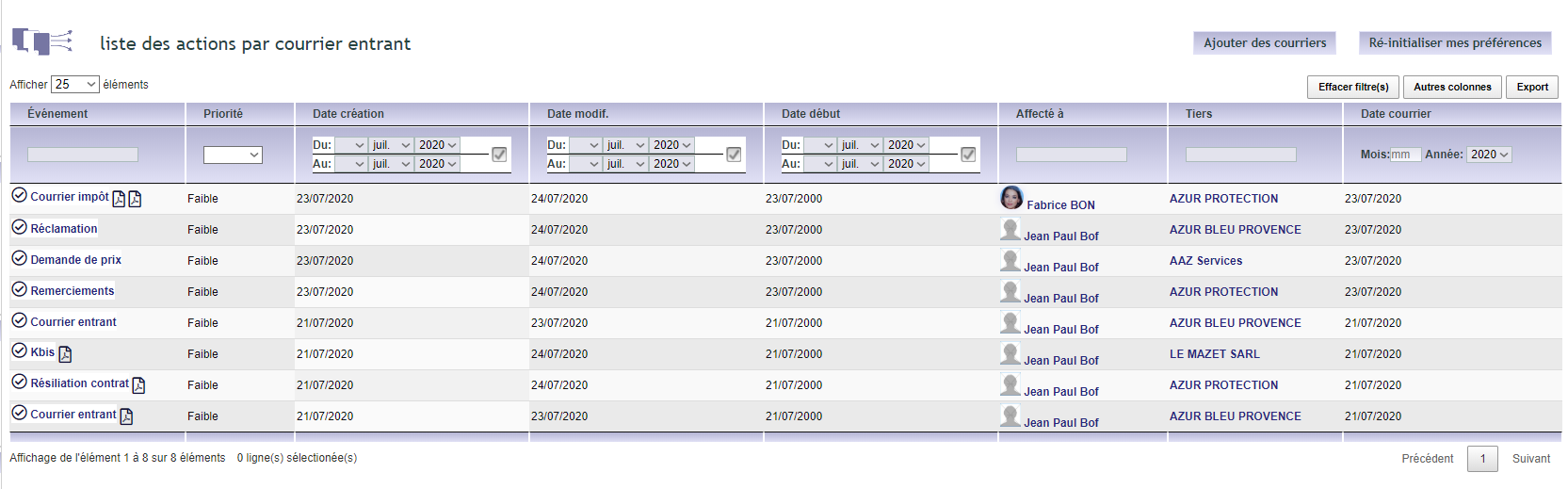Open Date création Au year dropdown
Screen dimensions: 1568x489
click(438, 164)
